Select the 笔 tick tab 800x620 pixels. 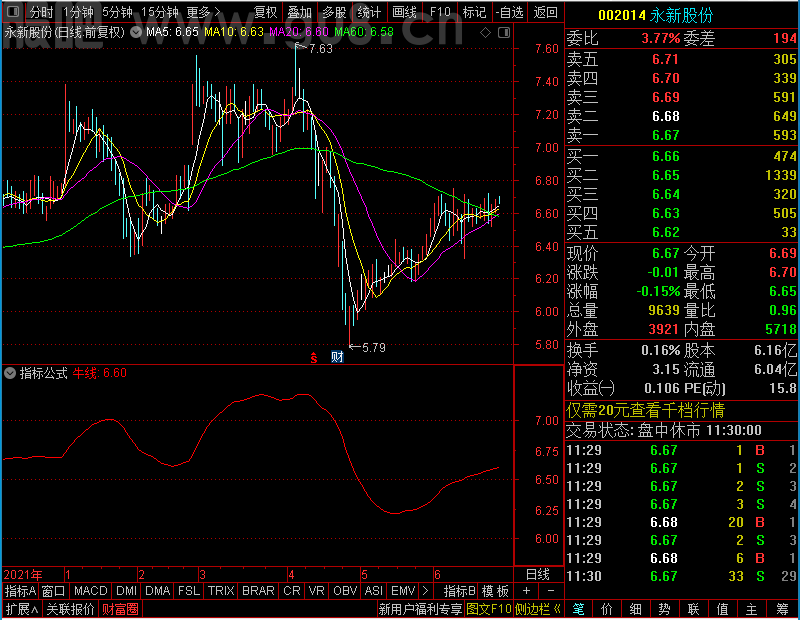point(578,609)
